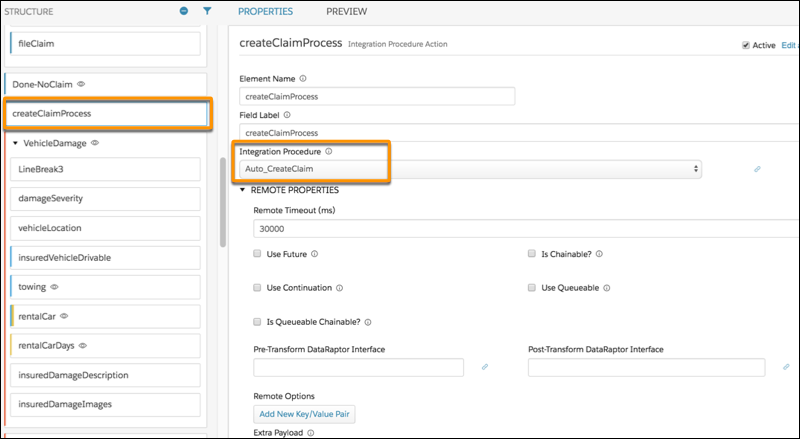
Task: Select the insuredDamageDescription element
Action: [x=105, y=375]
